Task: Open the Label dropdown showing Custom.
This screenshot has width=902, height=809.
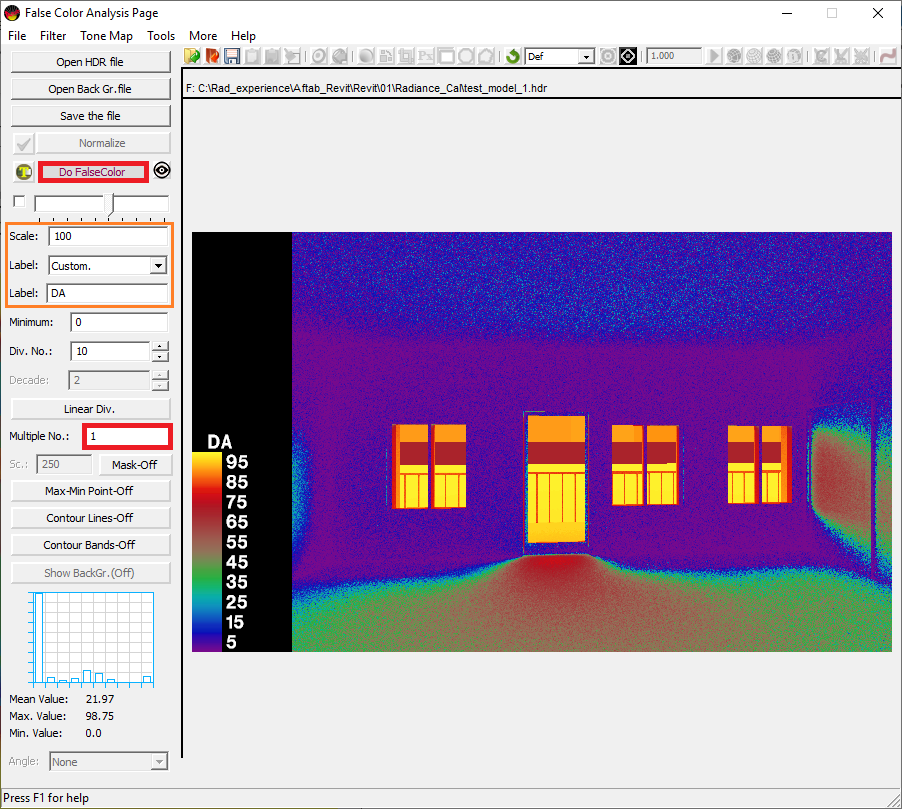Action: (158, 265)
